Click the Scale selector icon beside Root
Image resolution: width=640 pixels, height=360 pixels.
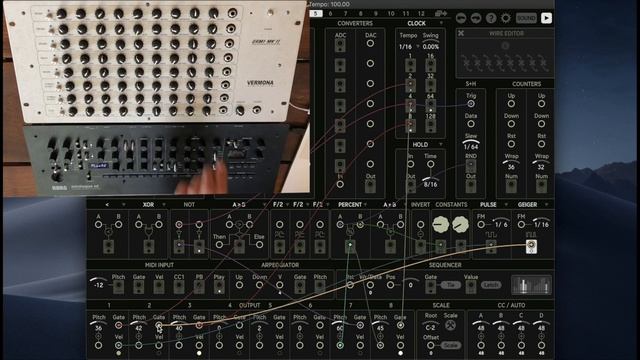[450, 325]
